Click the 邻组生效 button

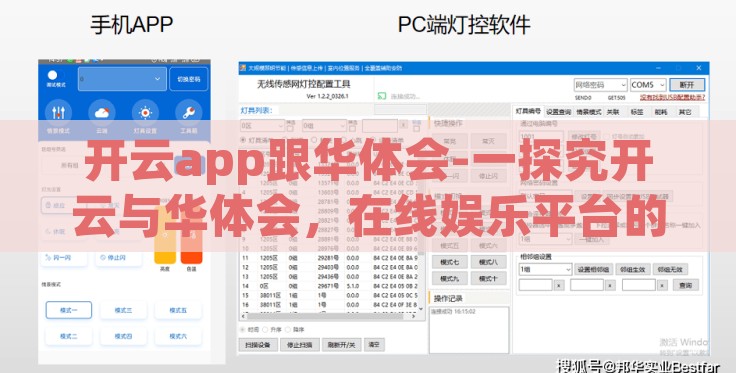pos(632,269)
